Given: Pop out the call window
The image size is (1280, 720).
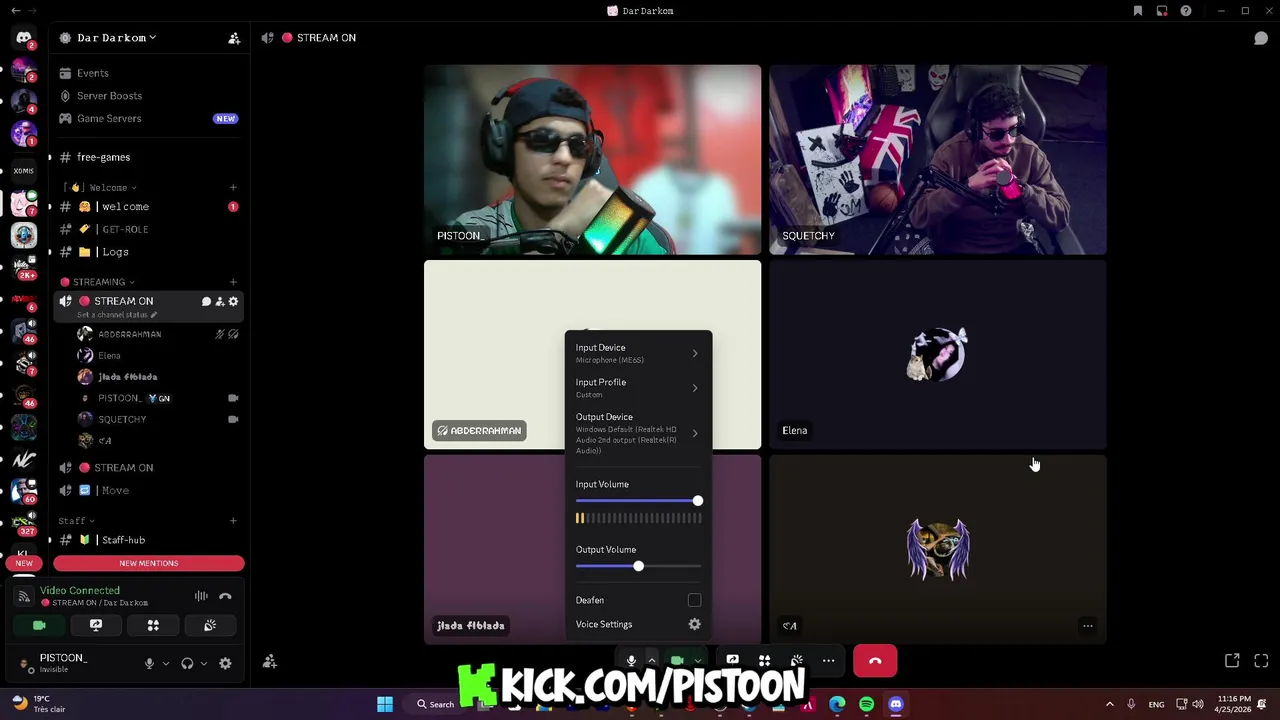Looking at the screenshot, I should (x=1232, y=661).
